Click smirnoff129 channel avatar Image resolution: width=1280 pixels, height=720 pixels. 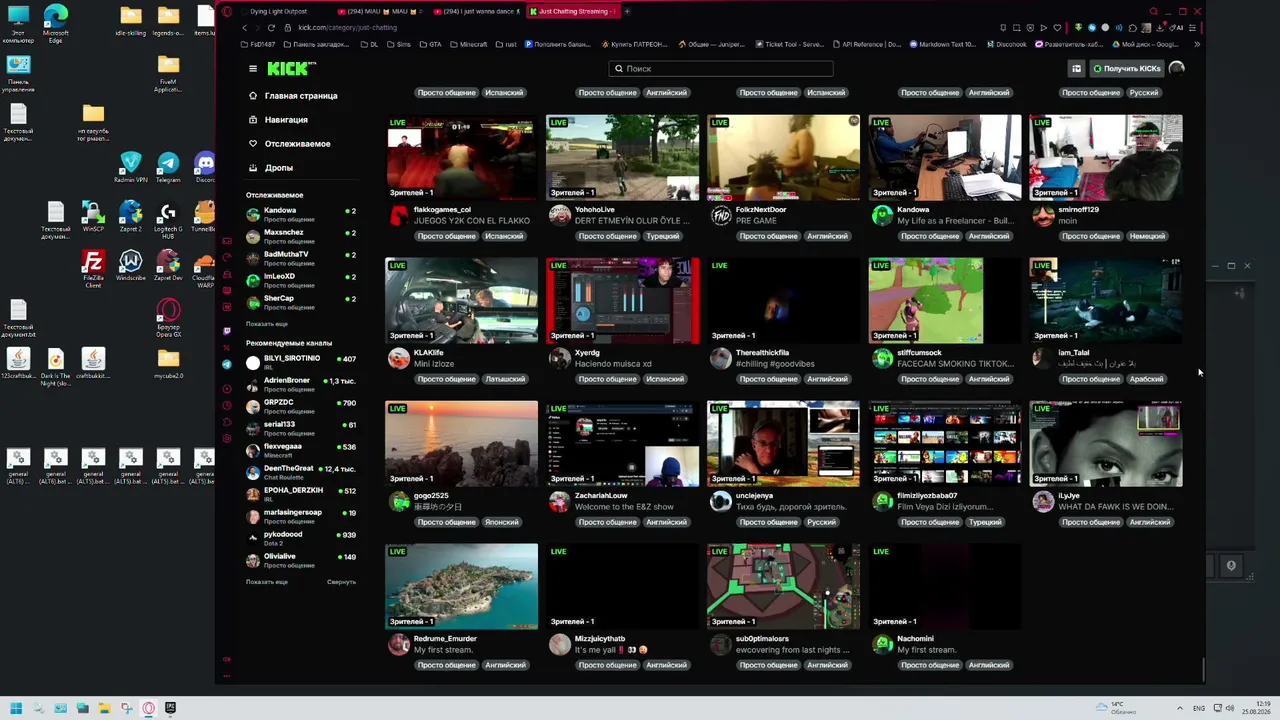pyautogui.click(x=1043, y=216)
